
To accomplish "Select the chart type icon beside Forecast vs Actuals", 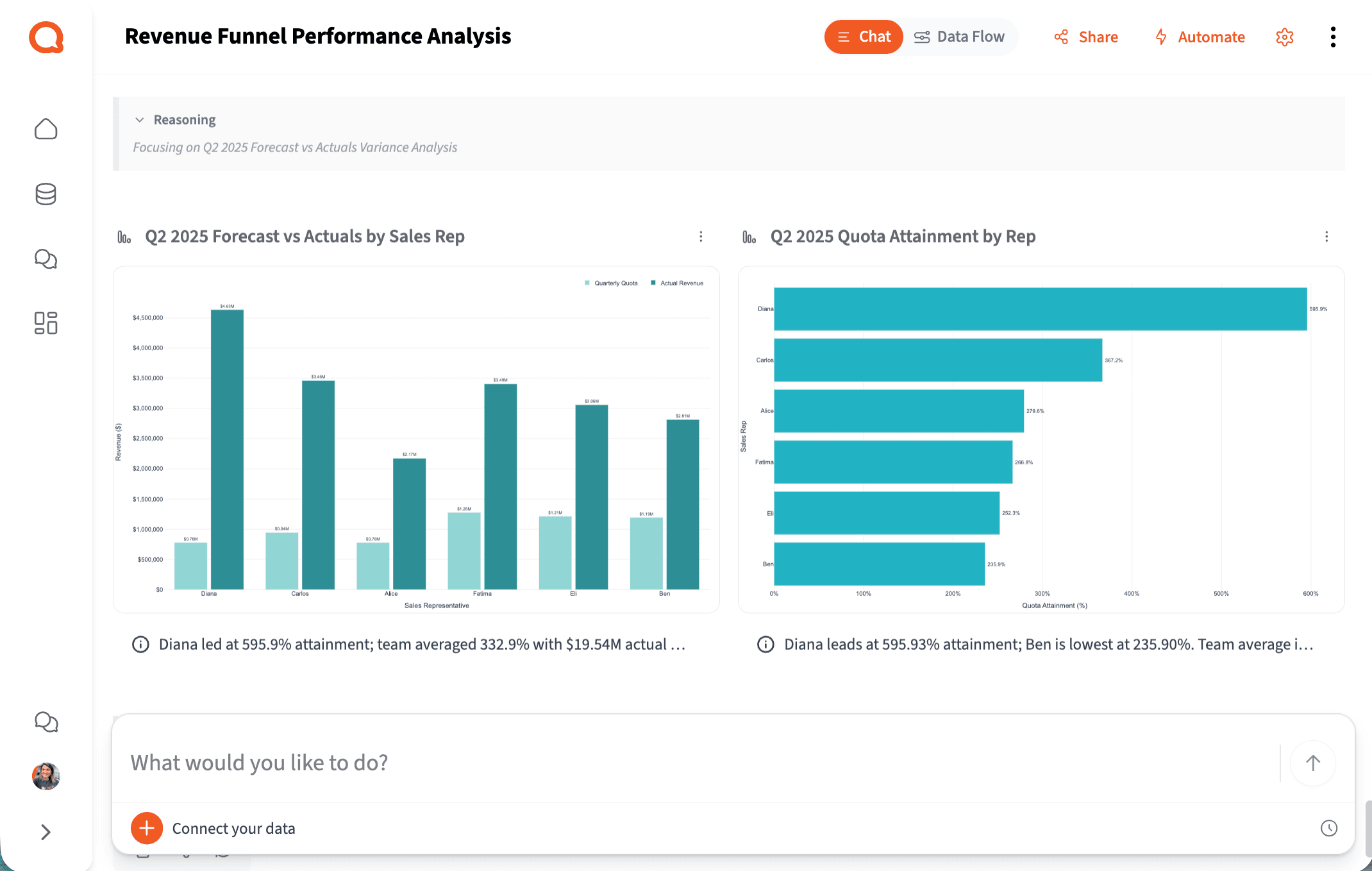I will point(124,237).
